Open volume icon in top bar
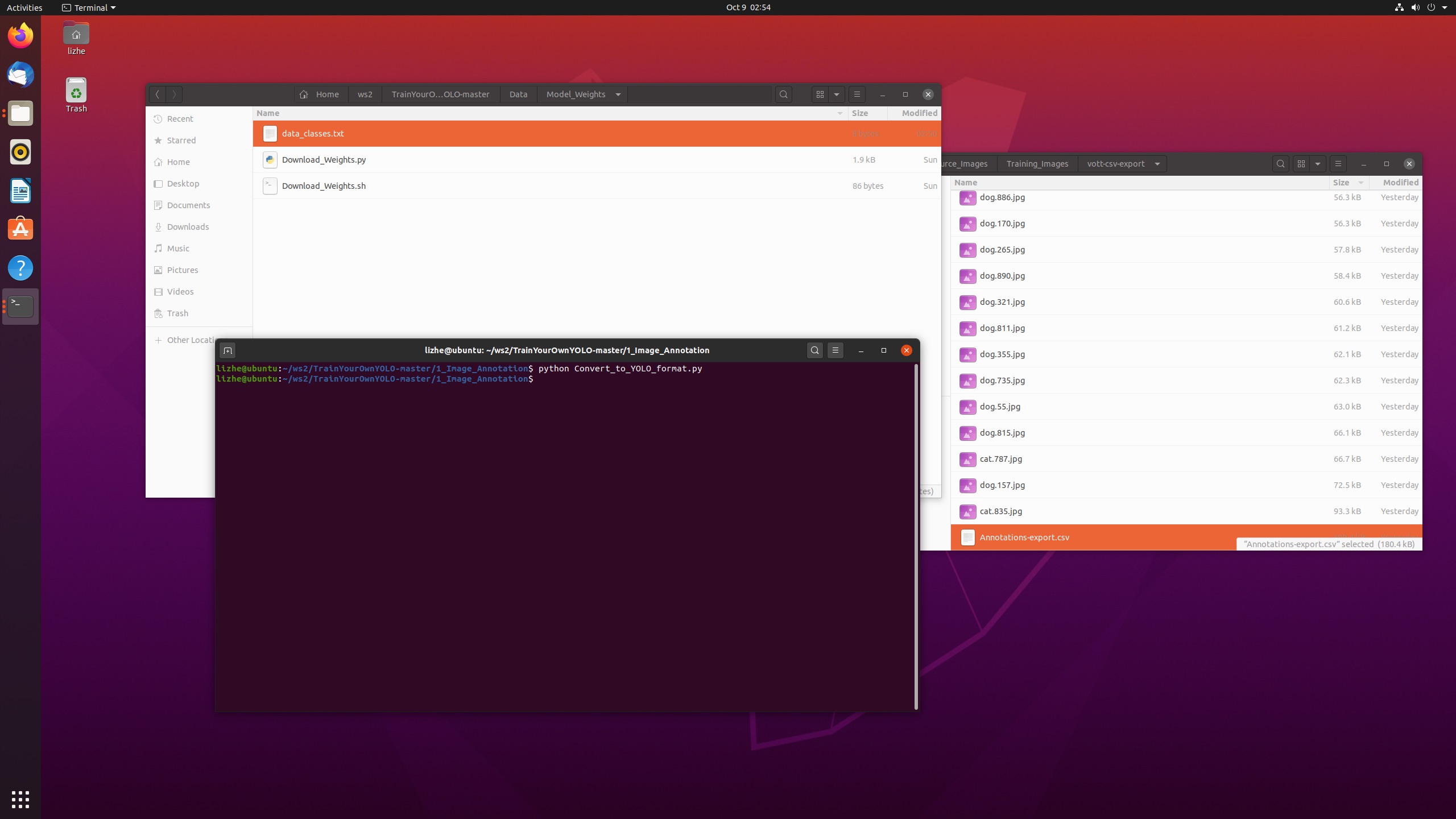Image resolution: width=1456 pixels, height=819 pixels. 1415,7
